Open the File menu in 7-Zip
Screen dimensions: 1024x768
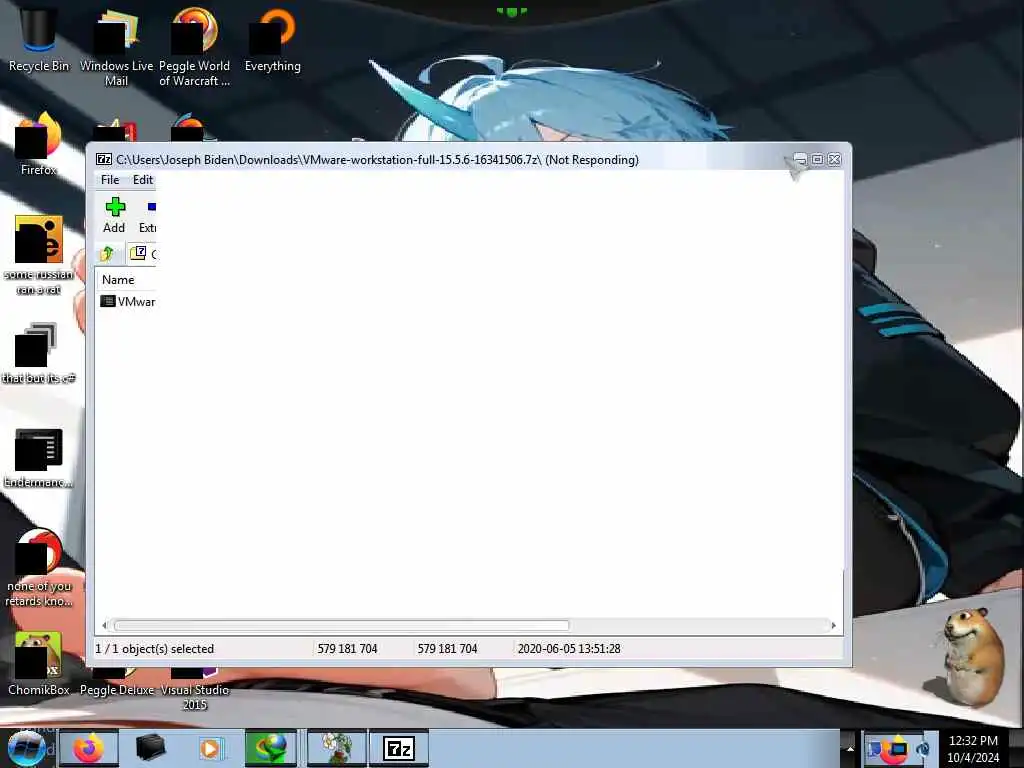pyautogui.click(x=110, y=180)
